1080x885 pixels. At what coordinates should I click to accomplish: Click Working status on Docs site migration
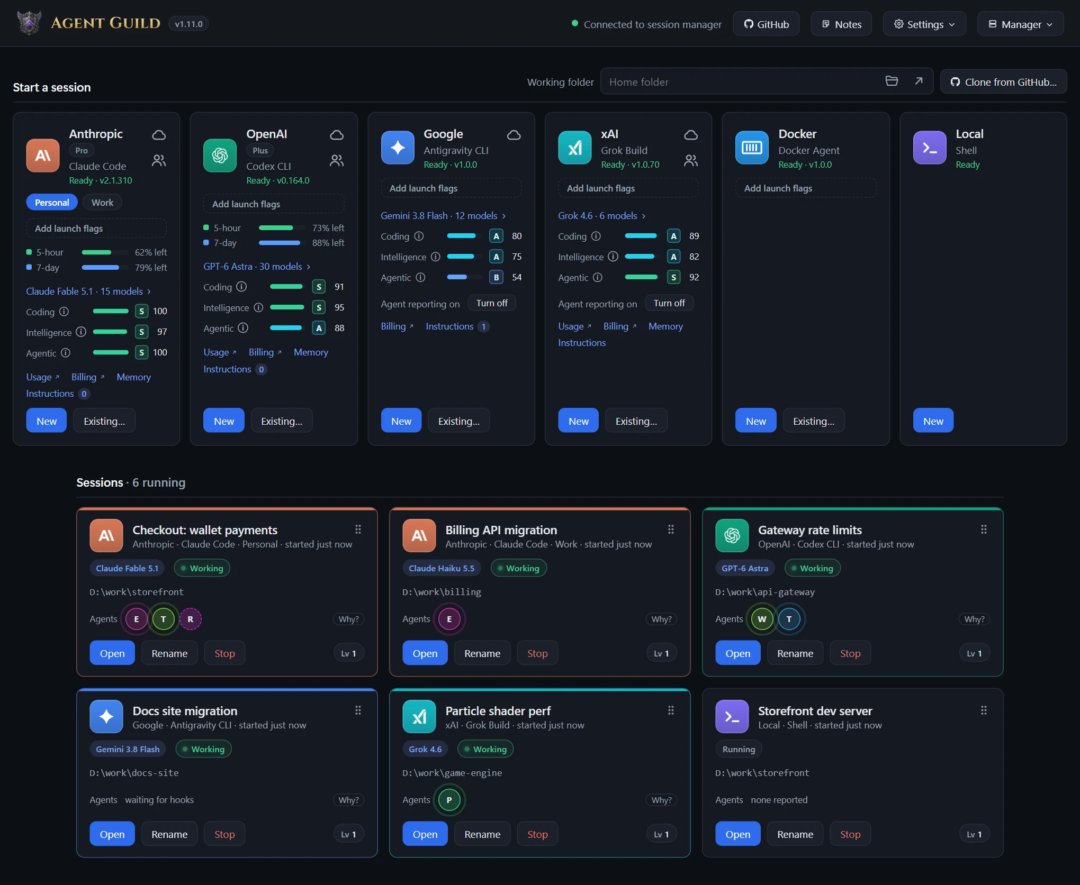pyautogui.click(x=203, y=749)
